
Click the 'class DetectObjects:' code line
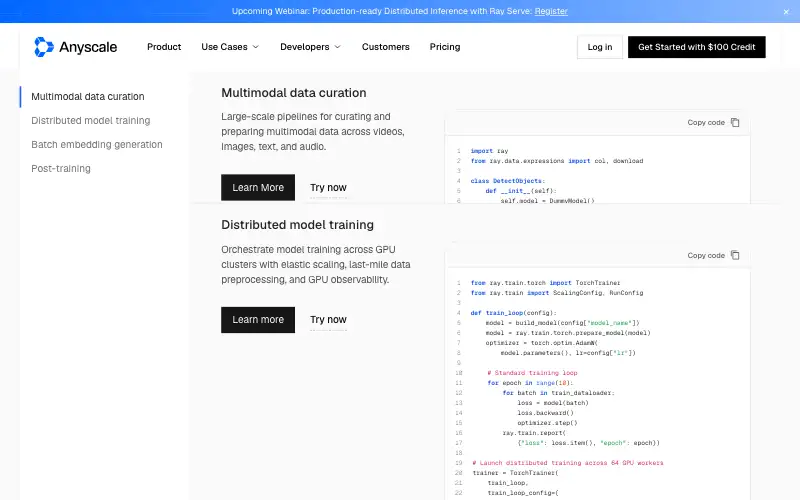pos(508,181)
